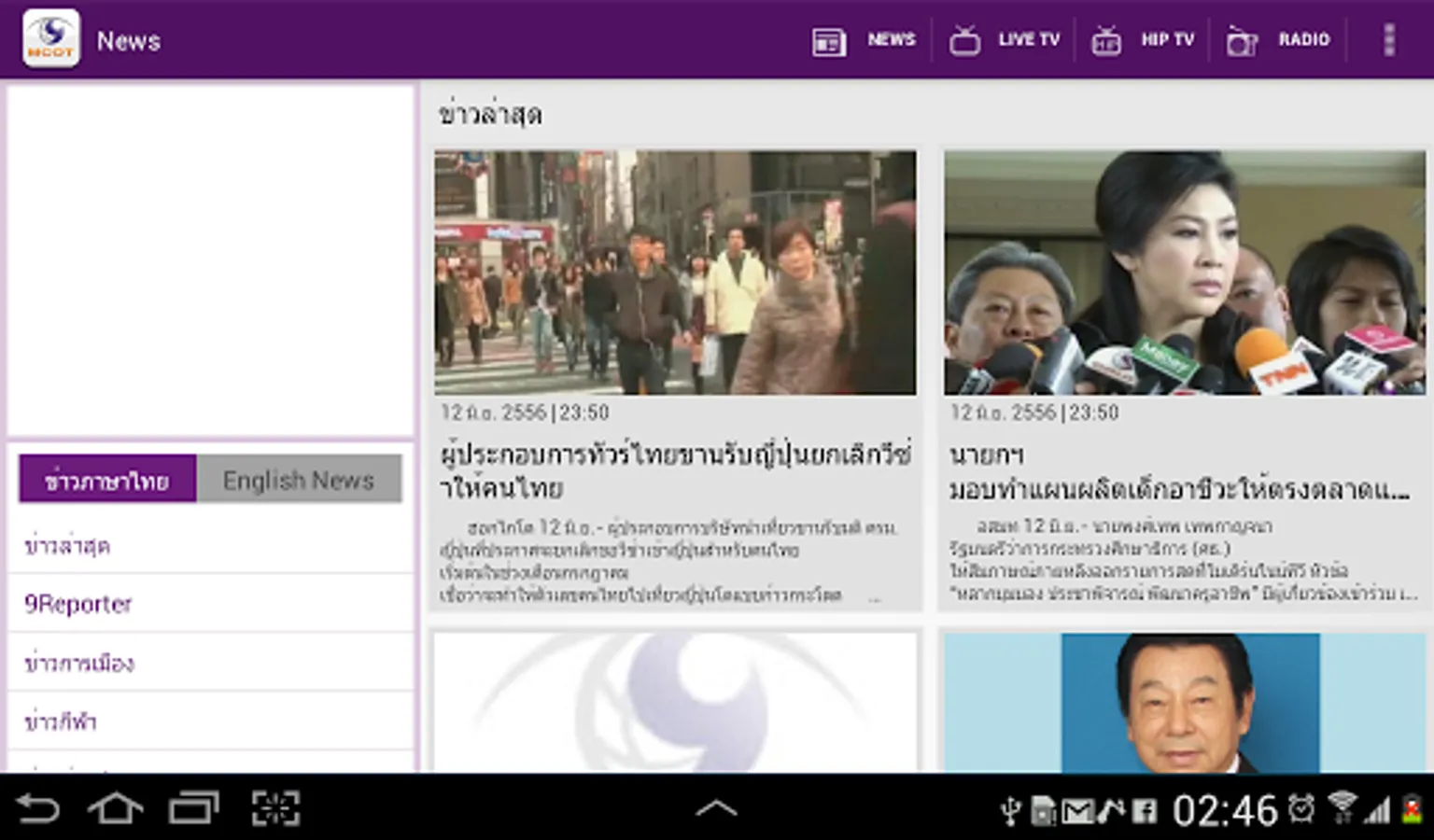Screen dimensions: 1434x840
Task: Open the three-dot overflow menu
Action: coord(1388,40)
